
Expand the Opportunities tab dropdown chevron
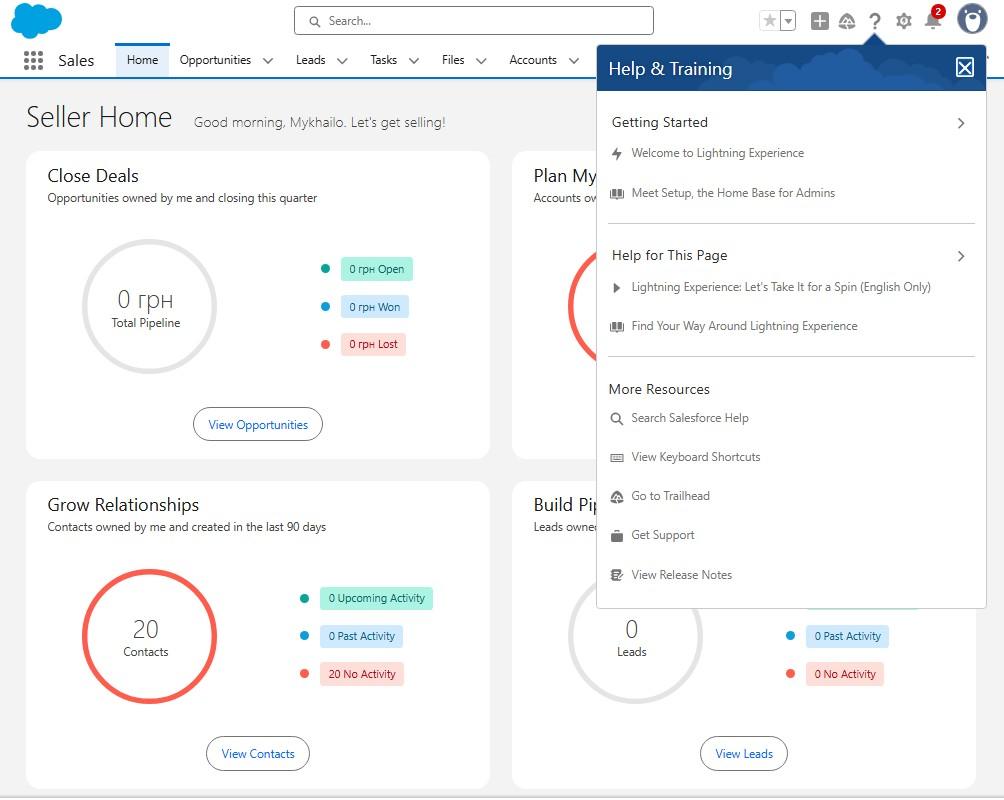click(x=268, y=61)
